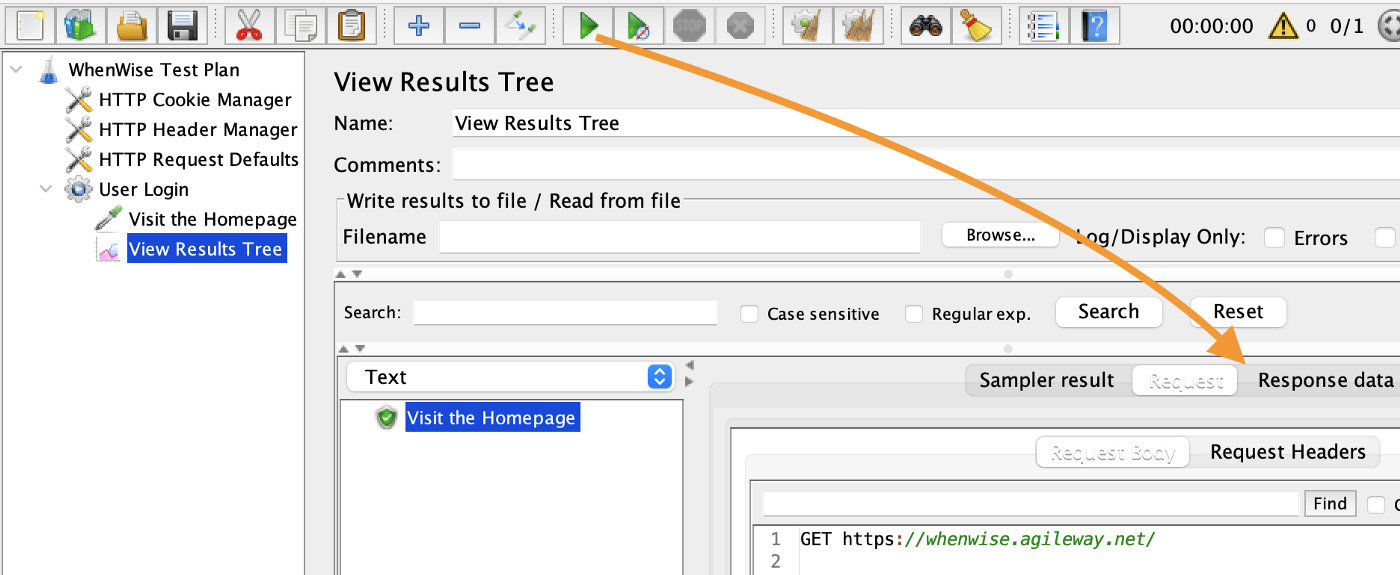Click the Shutdown test icon
The image size is (1400, 575).
[x=739, y=25]
